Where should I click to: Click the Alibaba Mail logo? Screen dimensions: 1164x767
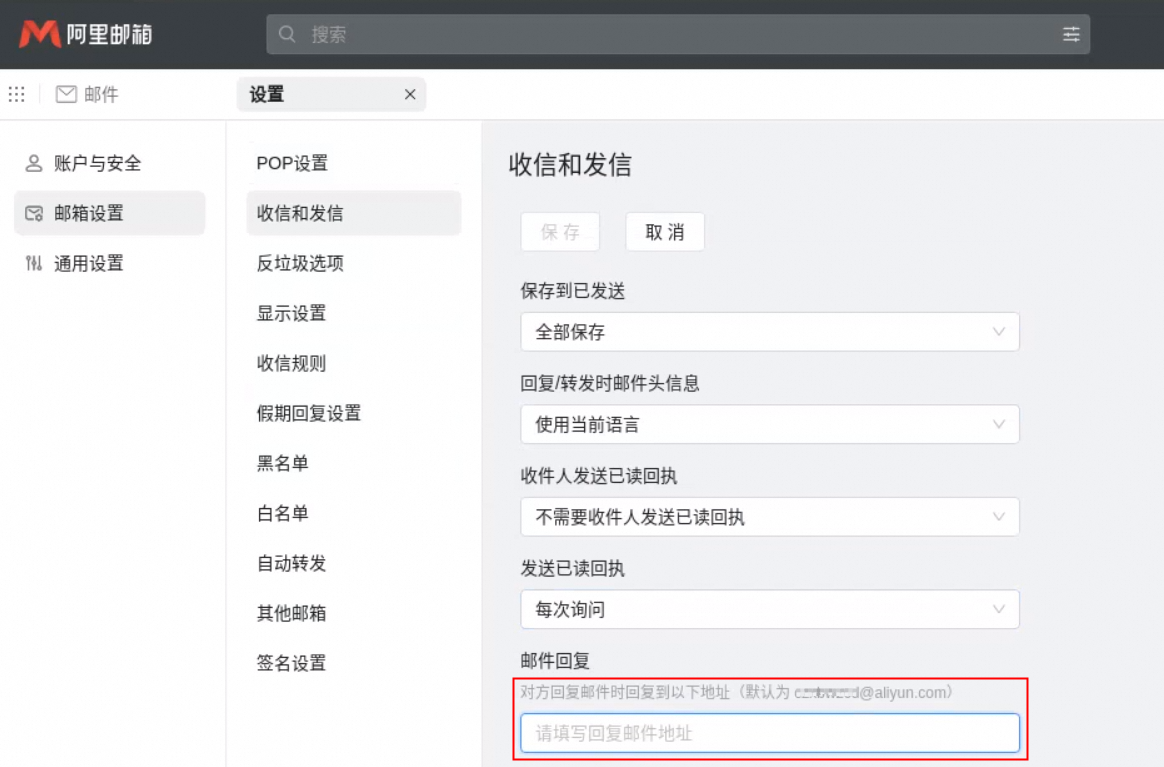85,35
